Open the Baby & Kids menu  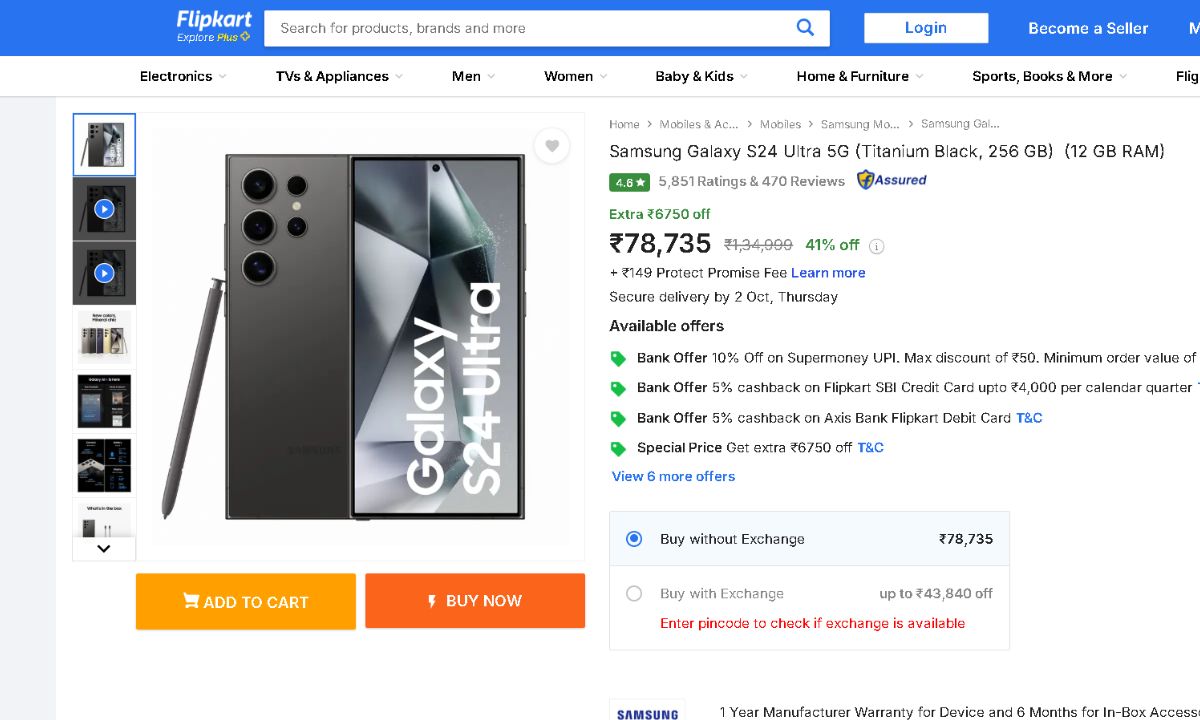(x=701, y=76)
